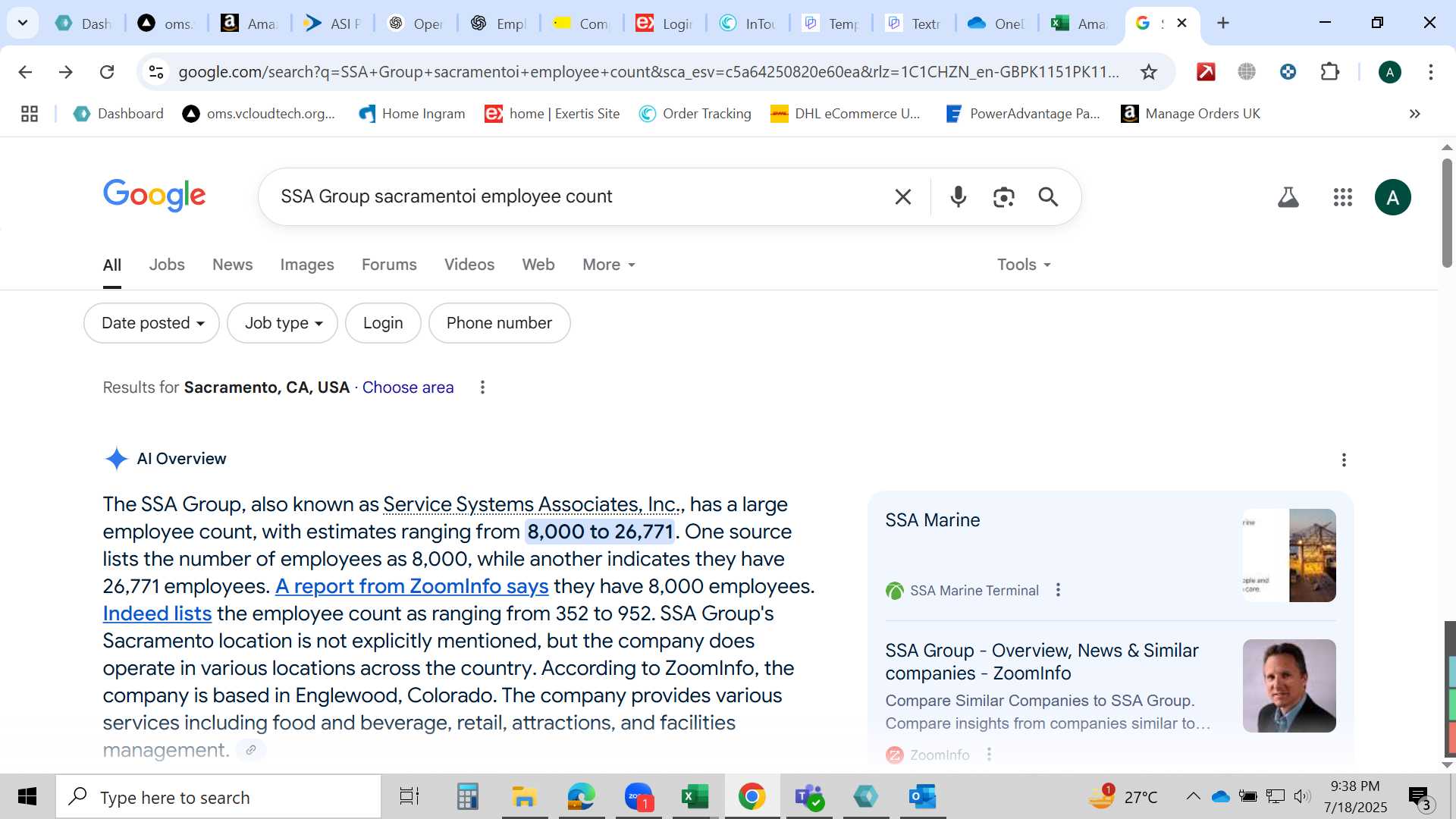1456x819 pixels.
Task: Open red arrow extension icon
Action: (1205, 72)
